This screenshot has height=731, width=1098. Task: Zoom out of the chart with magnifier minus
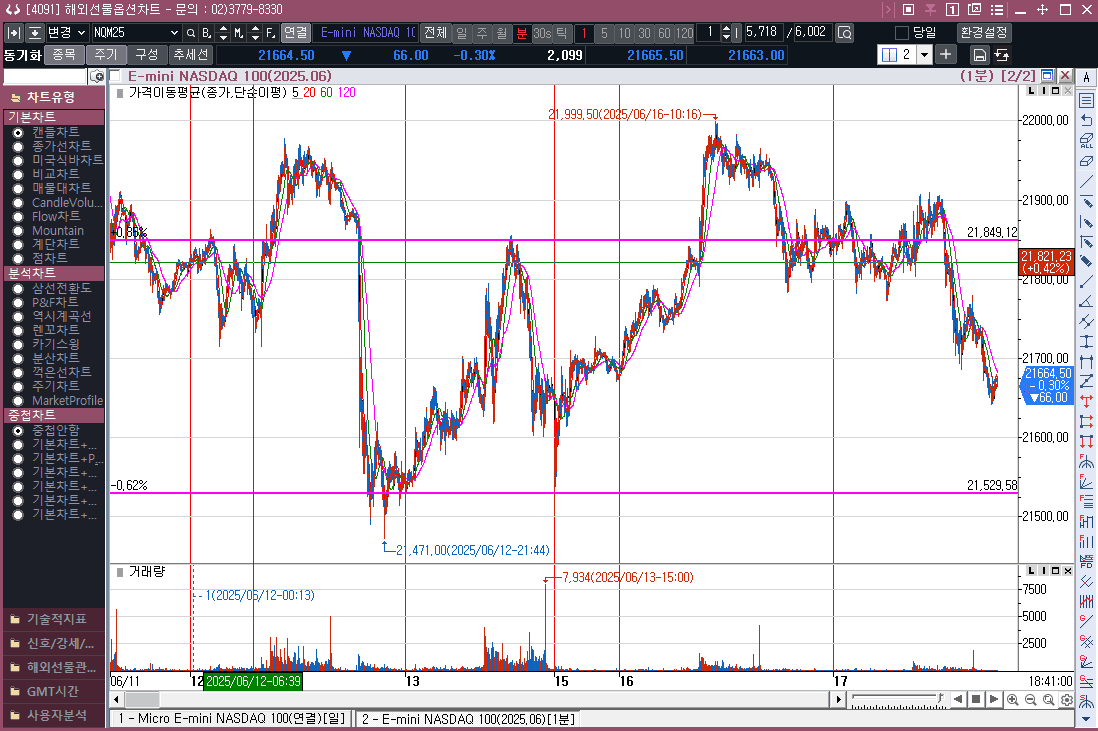pyautogui.click(x=1031, y=699)
